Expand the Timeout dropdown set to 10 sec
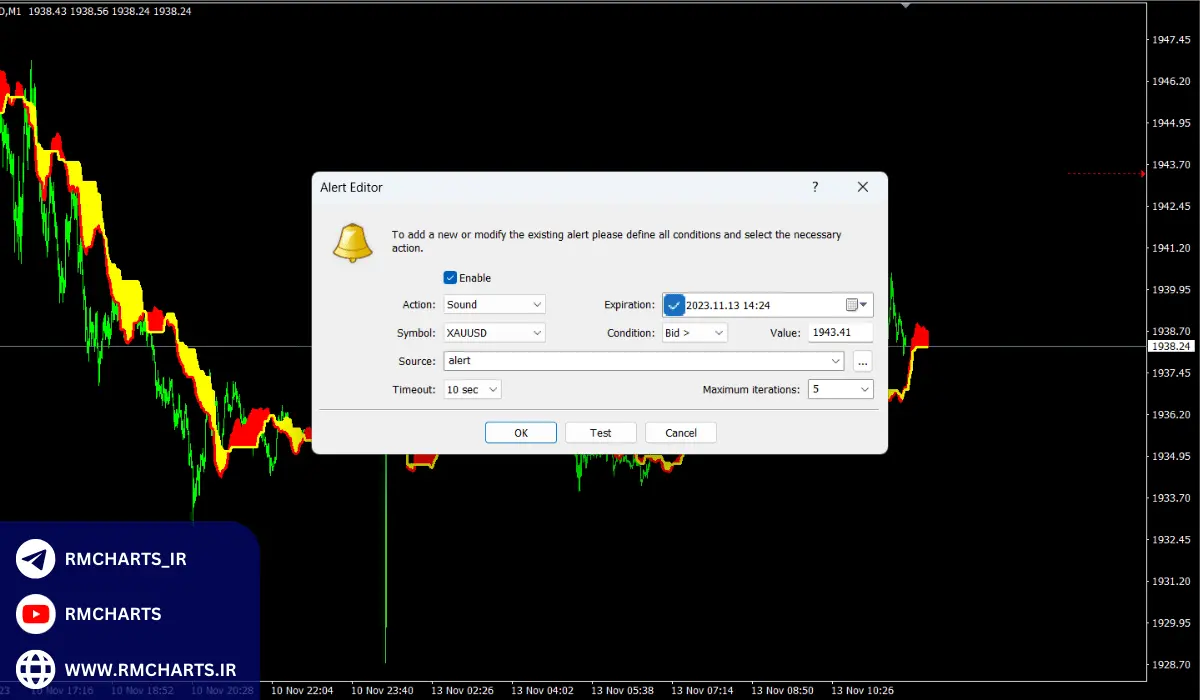 472,389
